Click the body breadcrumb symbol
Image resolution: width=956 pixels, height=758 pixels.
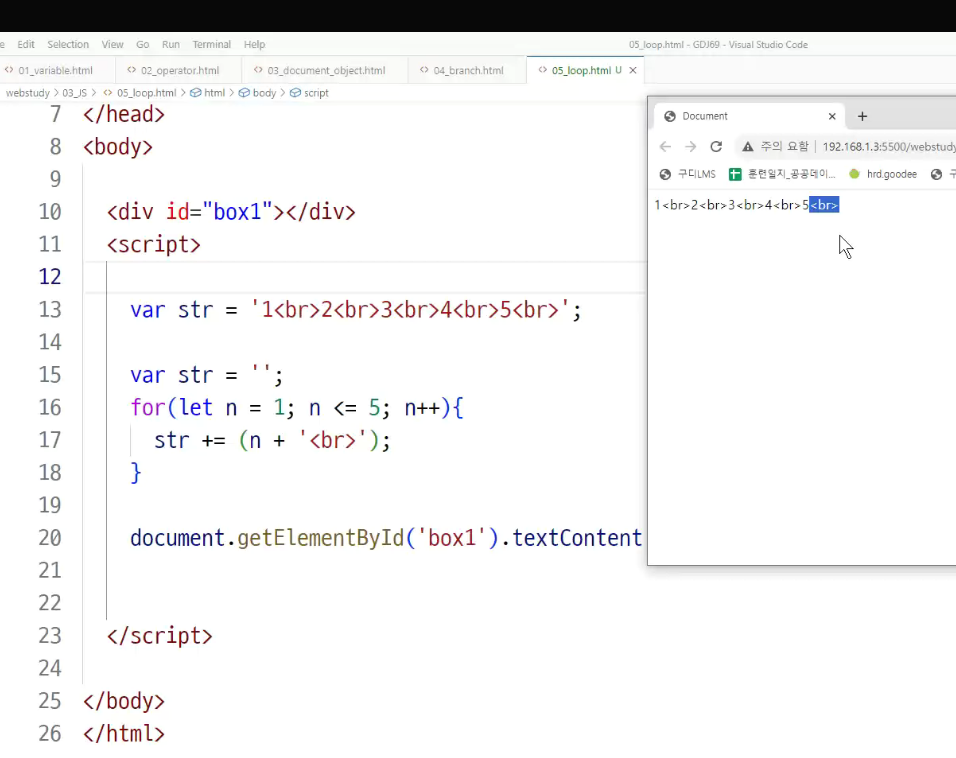click(x=265, y=93)
